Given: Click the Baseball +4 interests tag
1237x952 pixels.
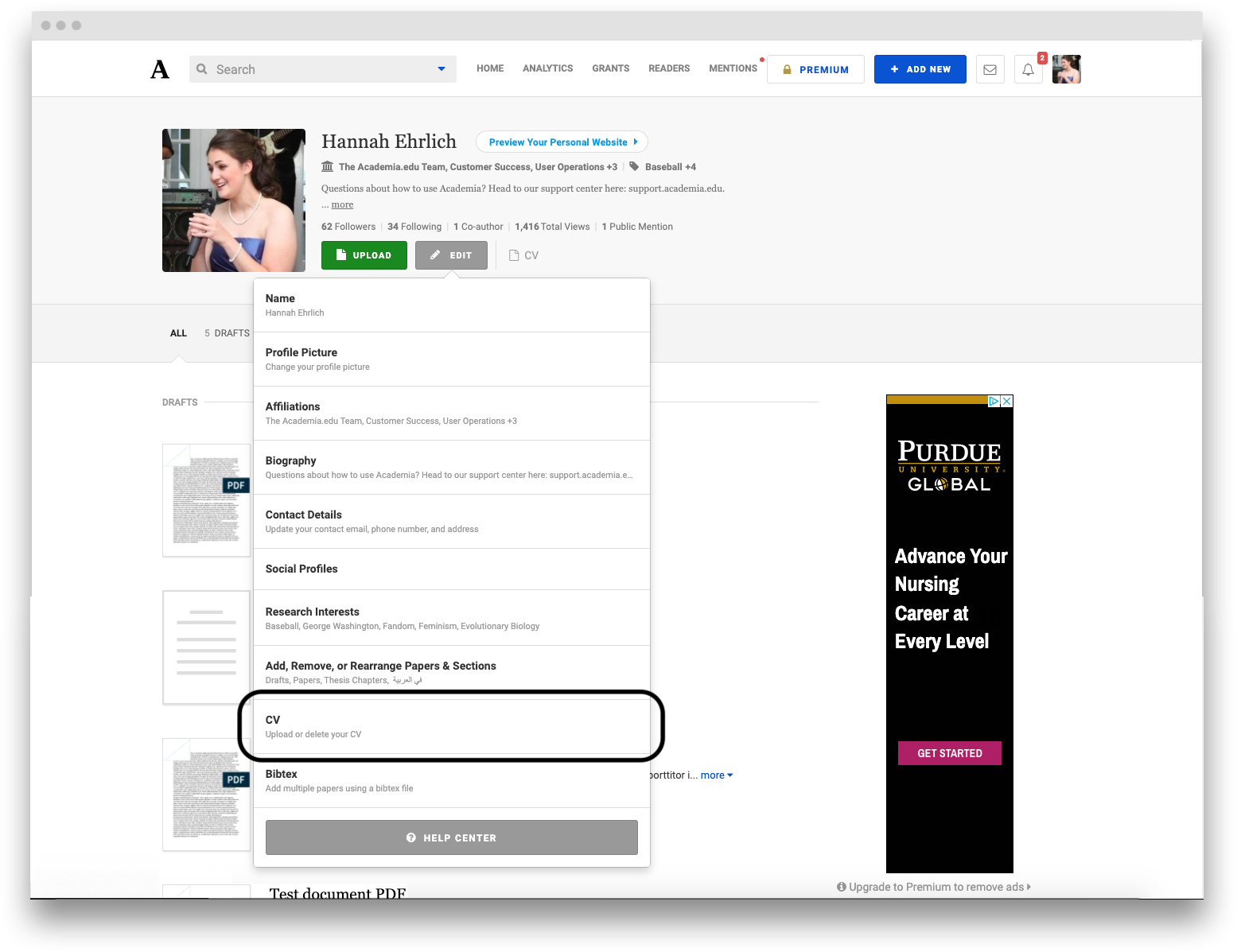Looking at the screenshot, I should click(670, 167).
